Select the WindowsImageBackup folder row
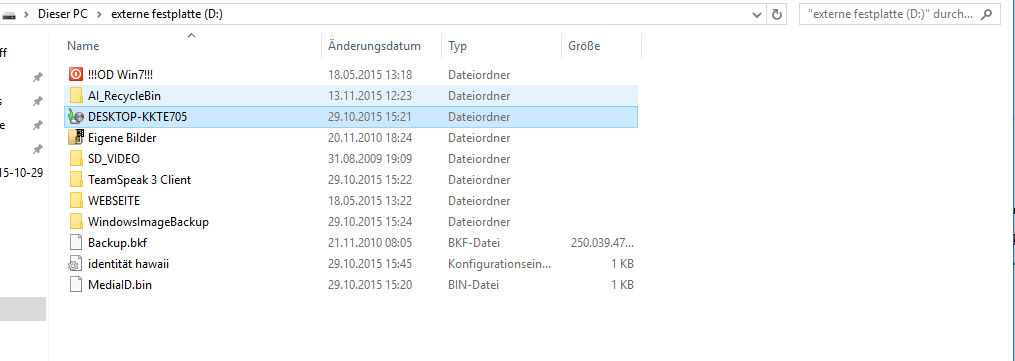 pos(351,222)
